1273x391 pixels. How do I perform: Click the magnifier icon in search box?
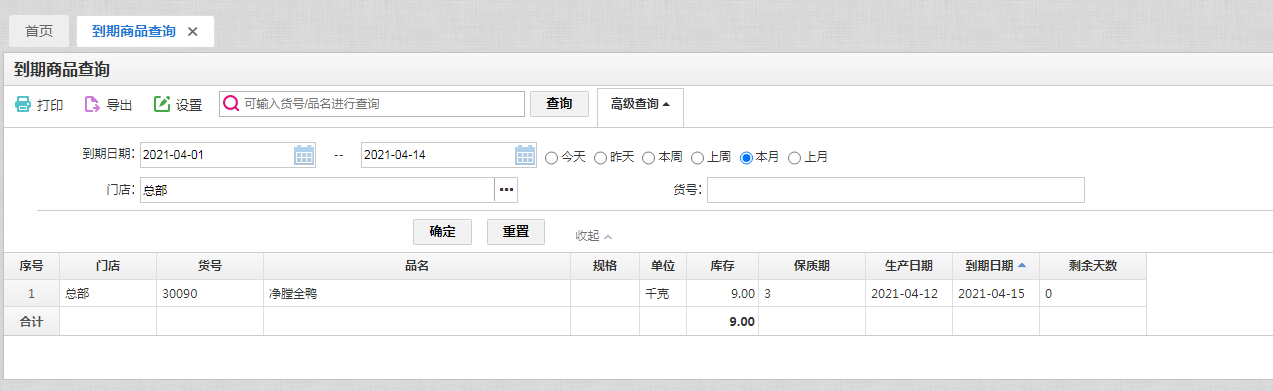point(231,104)
